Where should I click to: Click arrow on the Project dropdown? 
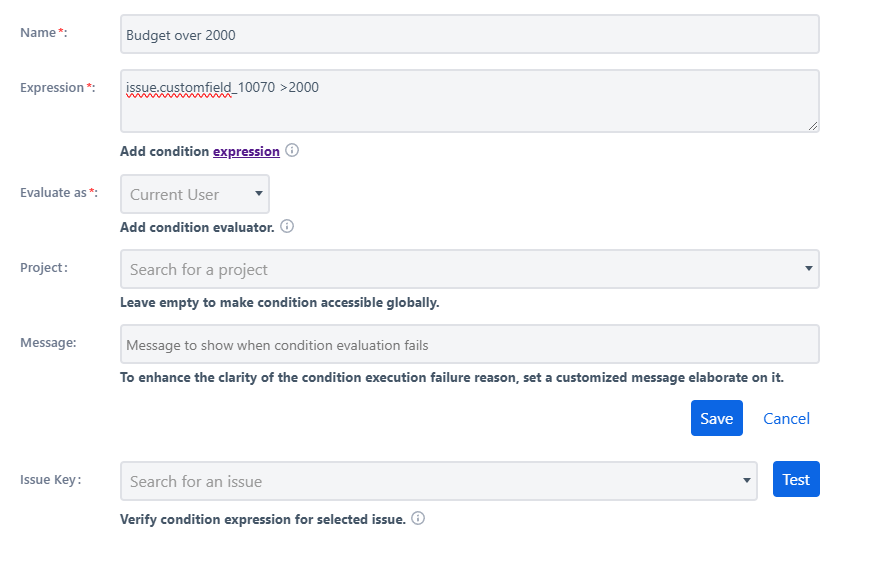[x=809, y=269]
